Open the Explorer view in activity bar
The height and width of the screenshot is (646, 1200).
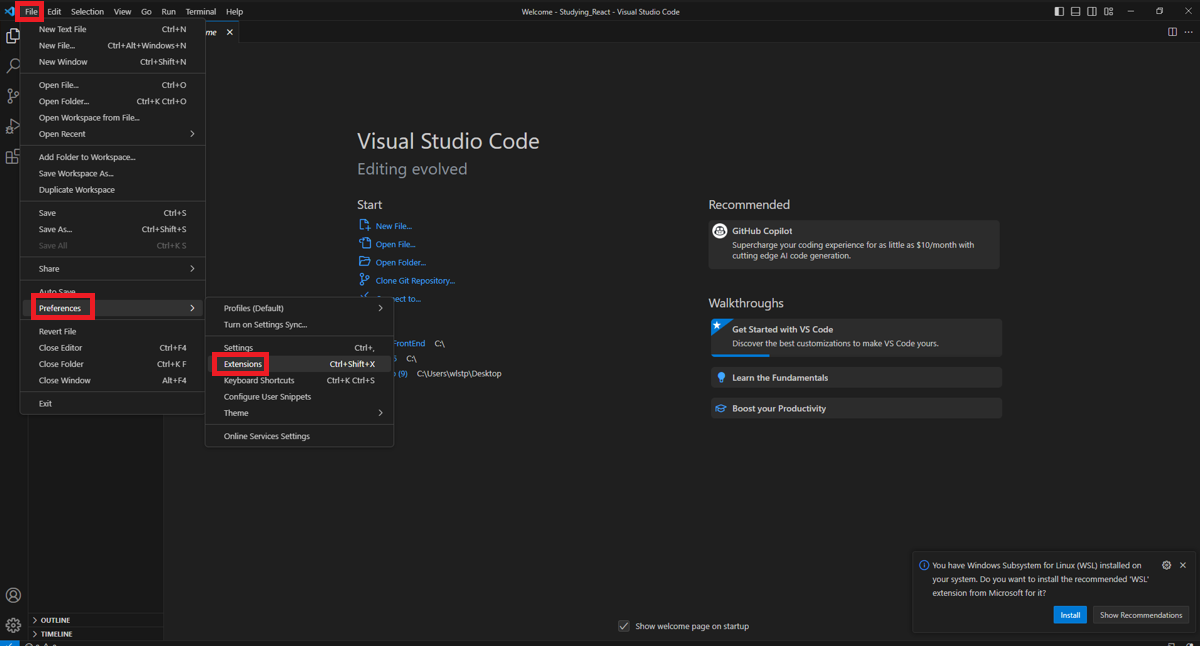point(13,36)
